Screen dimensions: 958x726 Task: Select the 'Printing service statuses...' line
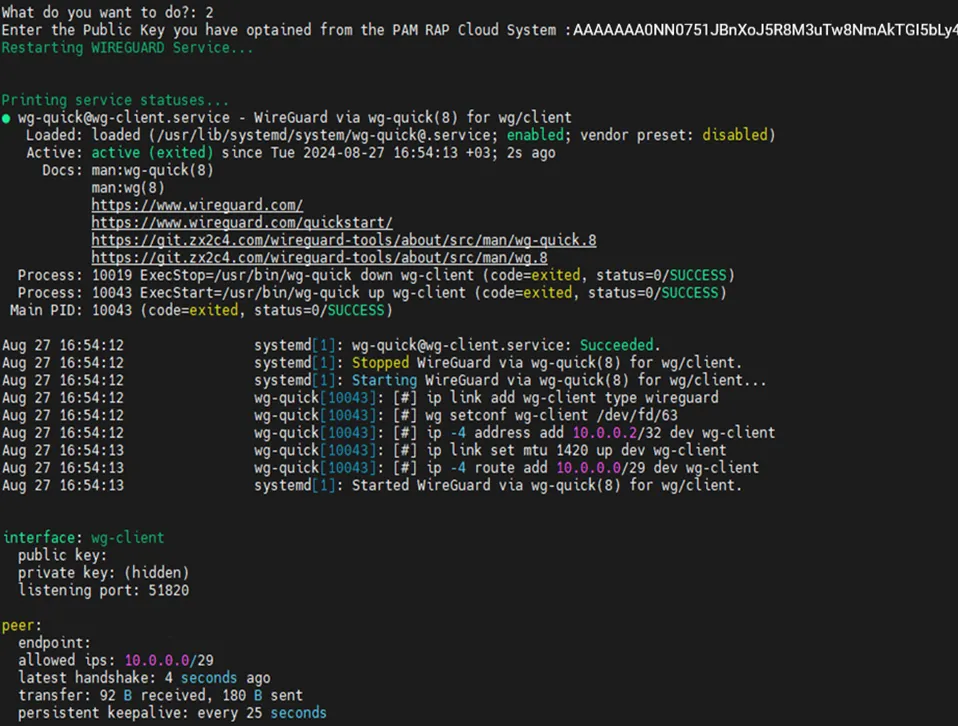pos(115,100)
